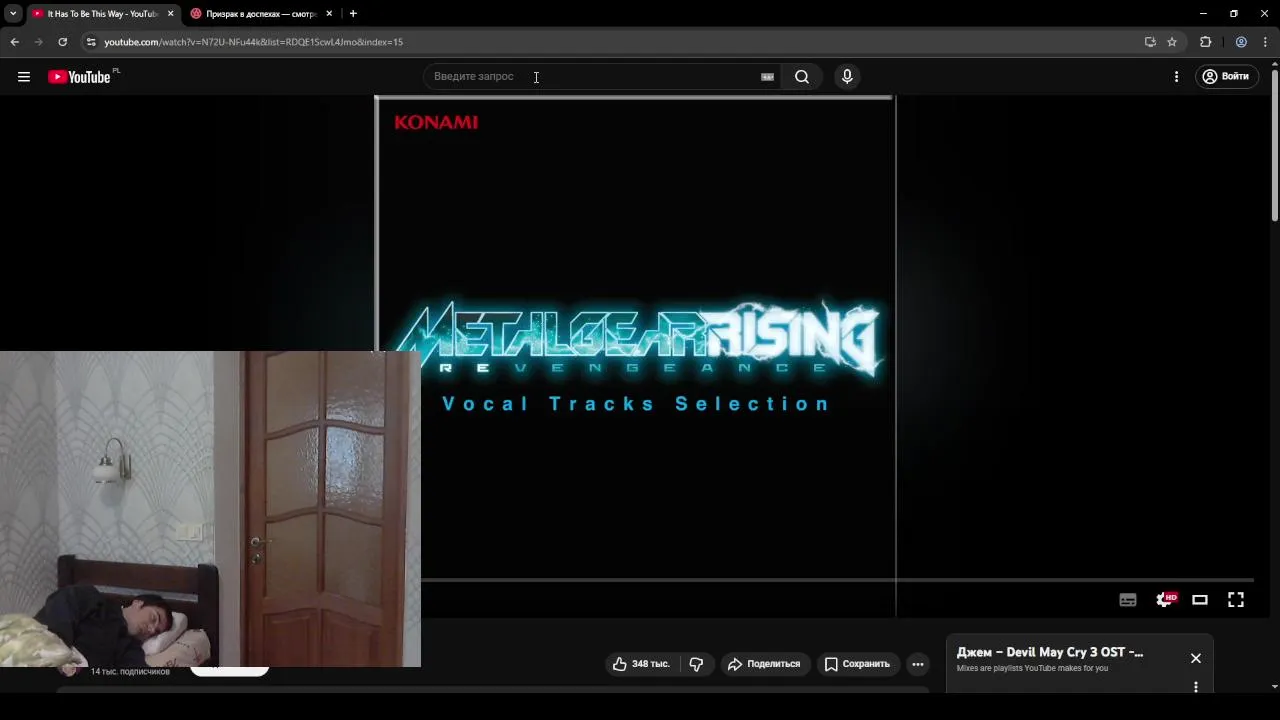The image size is (1280, 720).
Task: Click the page vertical scrollbar thumb
Action: click(1275, 144)
